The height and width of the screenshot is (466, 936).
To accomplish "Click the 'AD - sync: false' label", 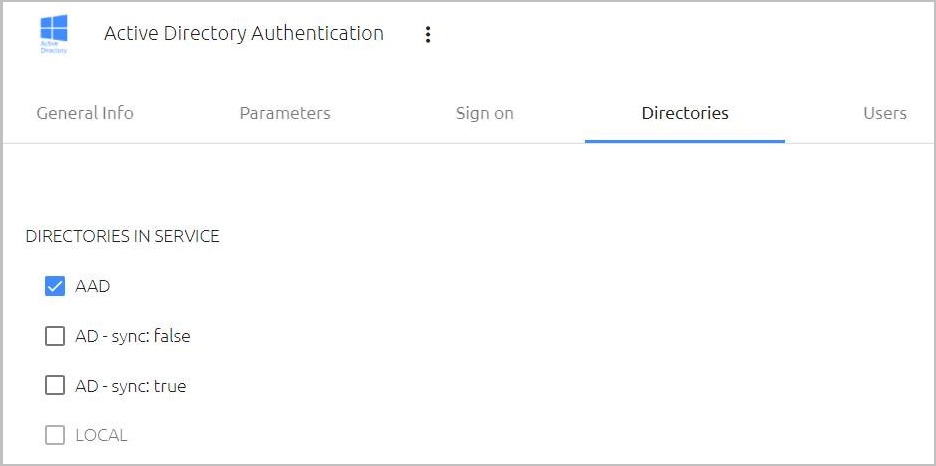I will pyautogui.click(x=133, y=336).
